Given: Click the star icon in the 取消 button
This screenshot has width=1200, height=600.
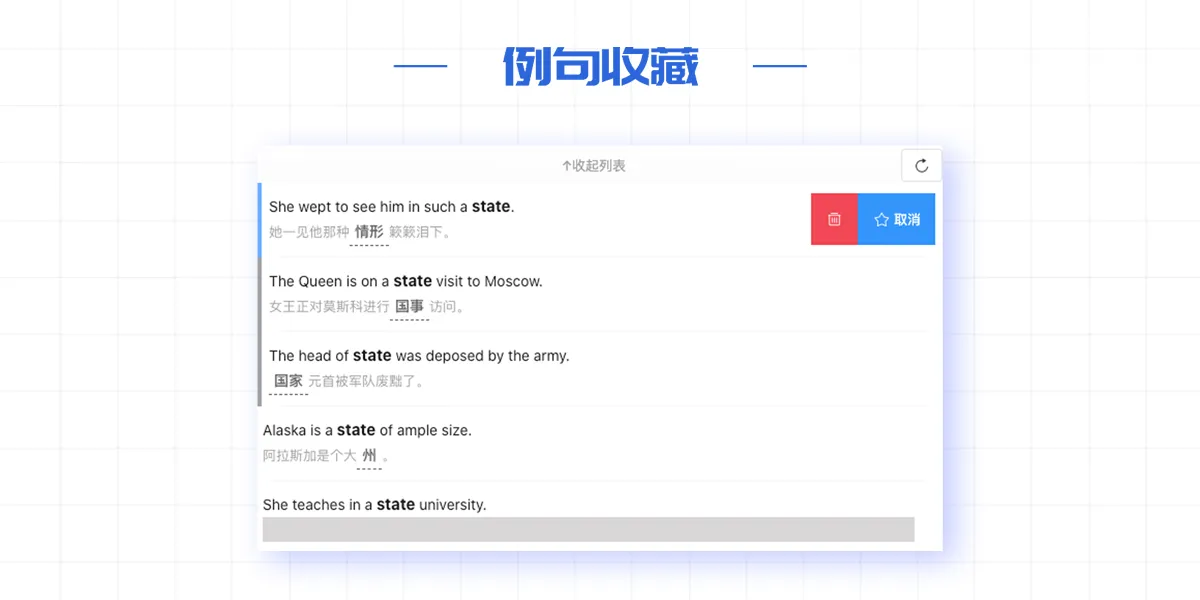Looking at the screenshot, I should click(x=881, y=220).
